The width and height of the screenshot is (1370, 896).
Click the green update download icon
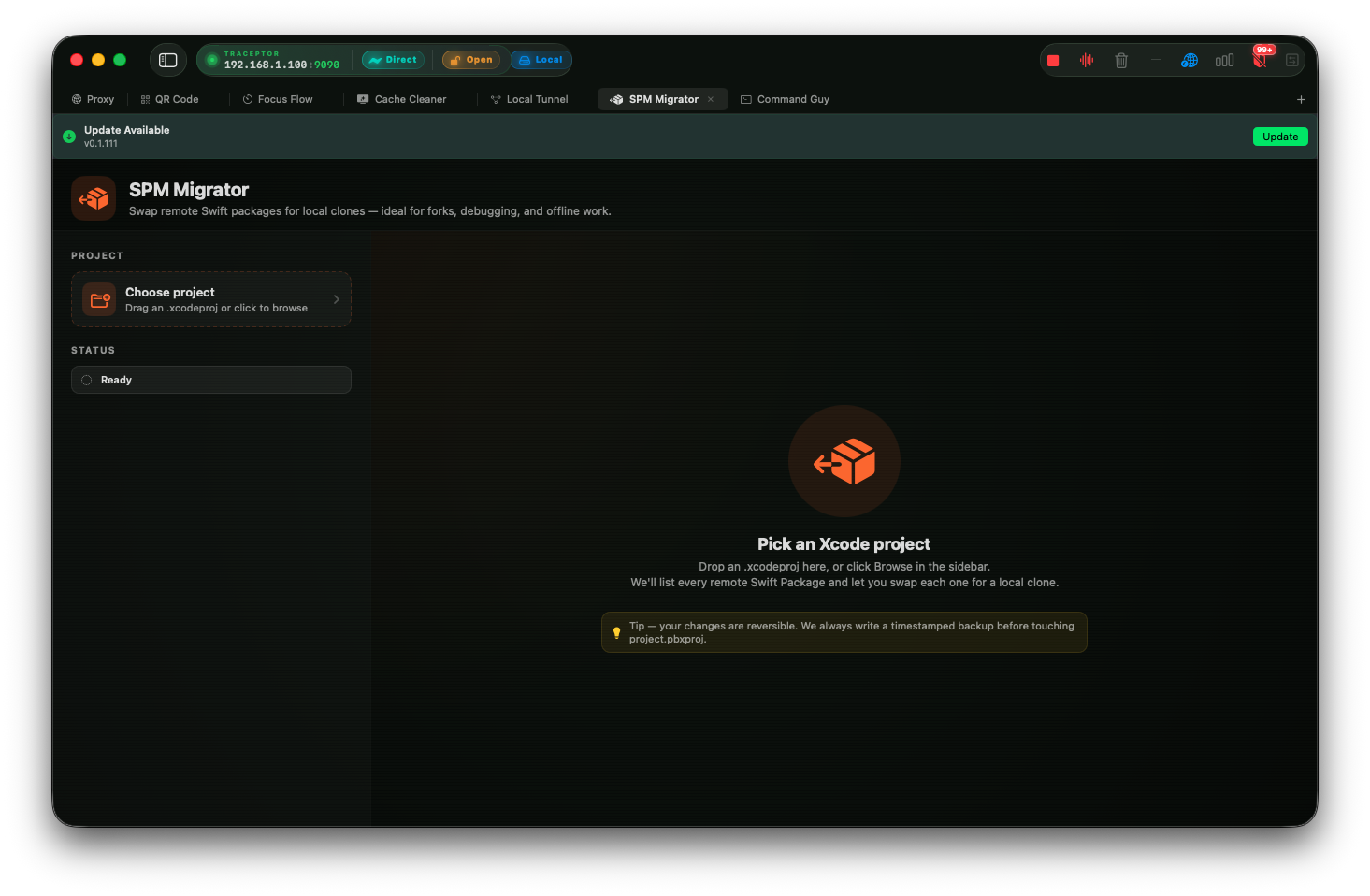[69, 137]
